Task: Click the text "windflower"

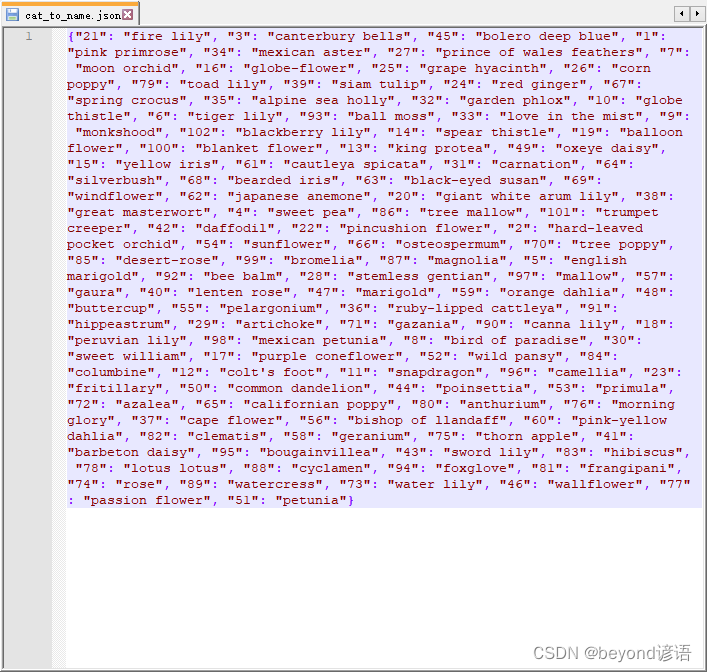Action: coord(115,197)
